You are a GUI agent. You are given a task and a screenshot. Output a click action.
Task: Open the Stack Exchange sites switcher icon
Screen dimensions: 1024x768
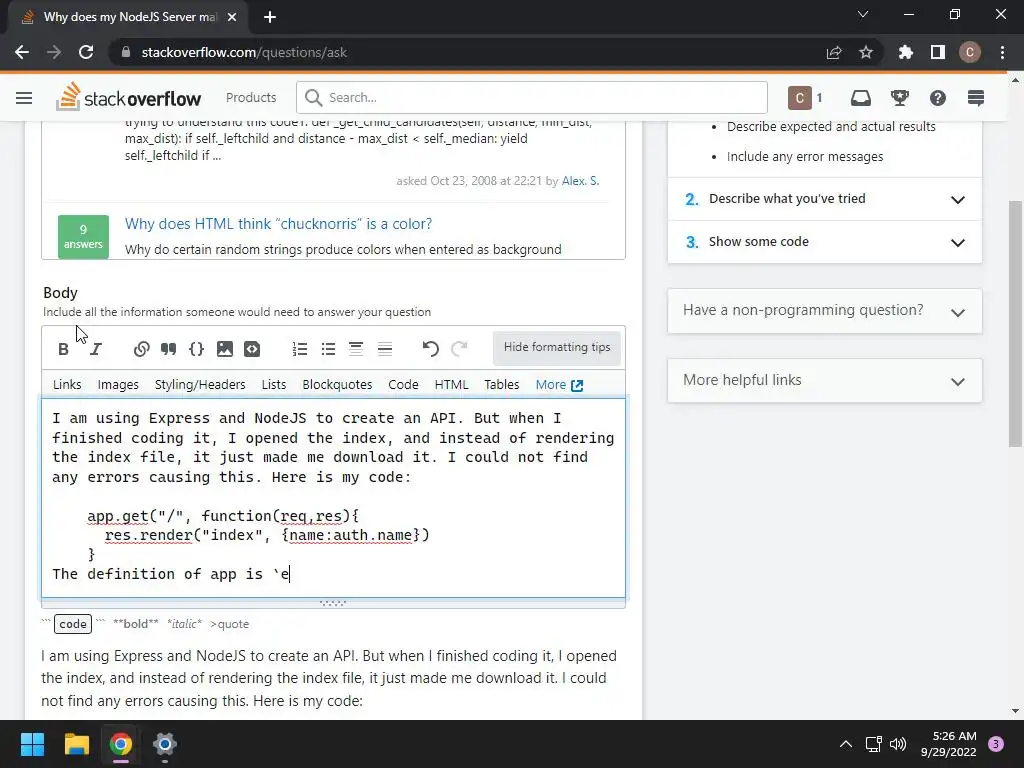click(x=976, y=98)
